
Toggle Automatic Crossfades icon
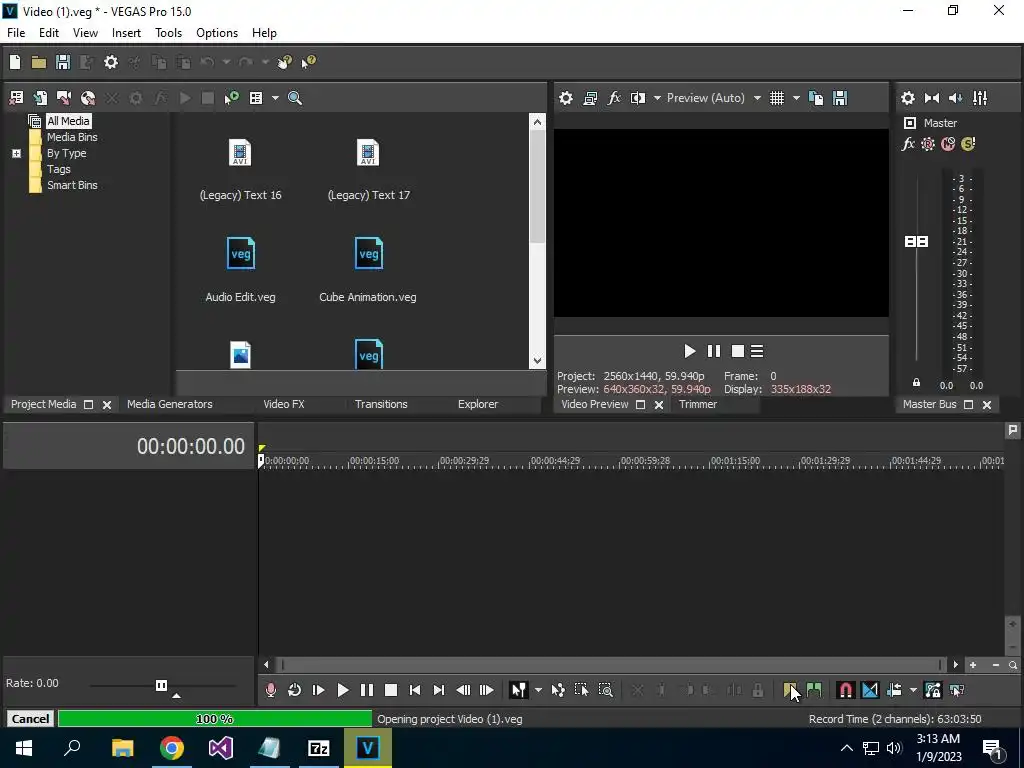point(870,690)
